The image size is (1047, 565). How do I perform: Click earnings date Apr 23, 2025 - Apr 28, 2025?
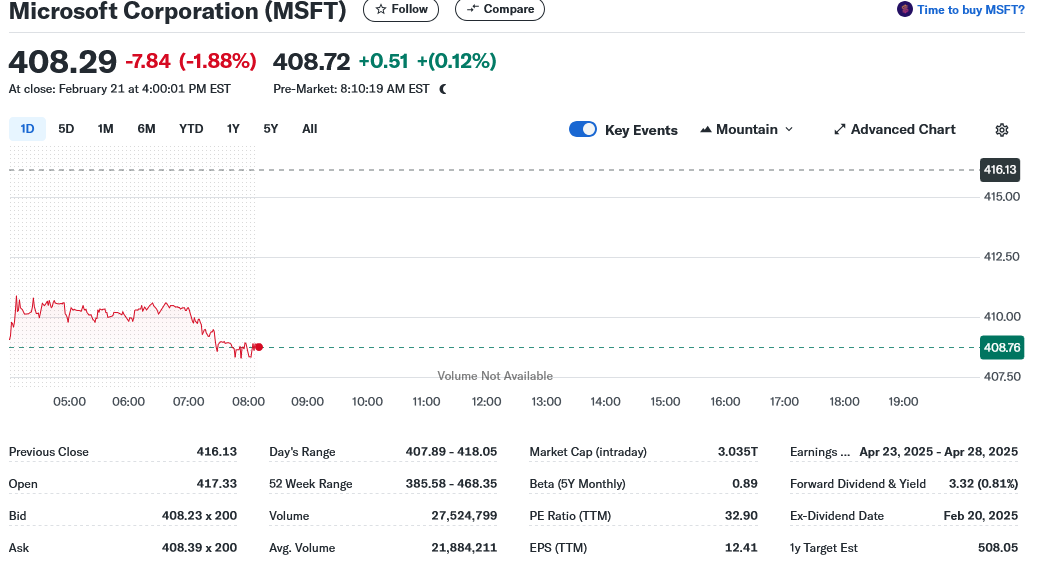[x=938, y=452]
